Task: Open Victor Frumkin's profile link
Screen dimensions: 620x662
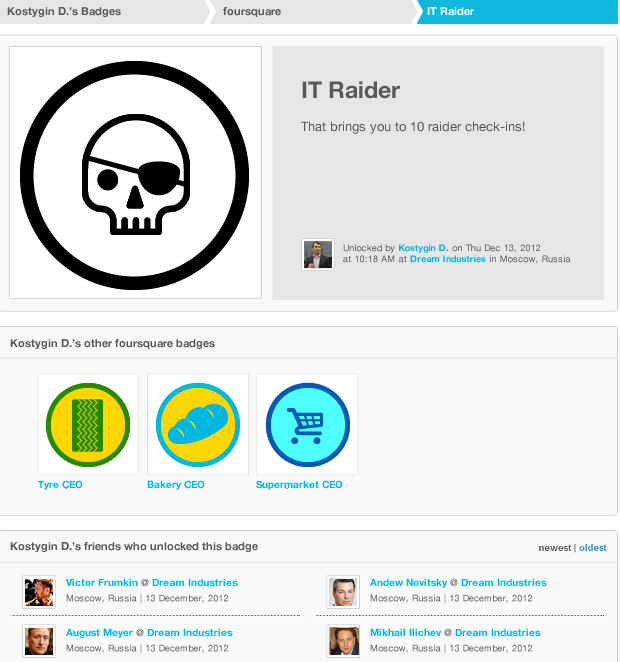Action: (102, 583)
